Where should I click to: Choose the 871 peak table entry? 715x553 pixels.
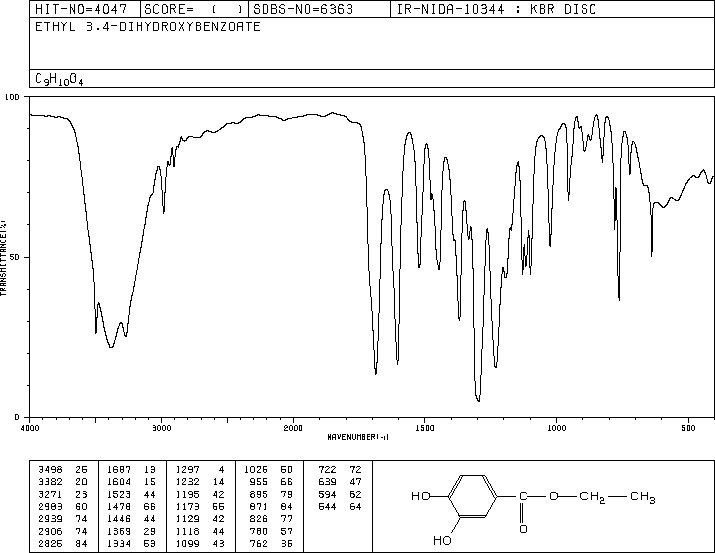(259, 506)
